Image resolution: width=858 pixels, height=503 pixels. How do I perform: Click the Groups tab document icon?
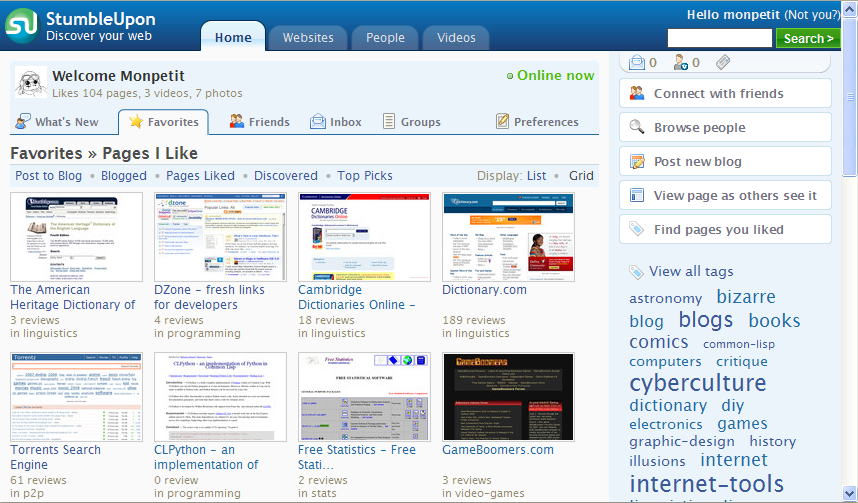(389, 122)
